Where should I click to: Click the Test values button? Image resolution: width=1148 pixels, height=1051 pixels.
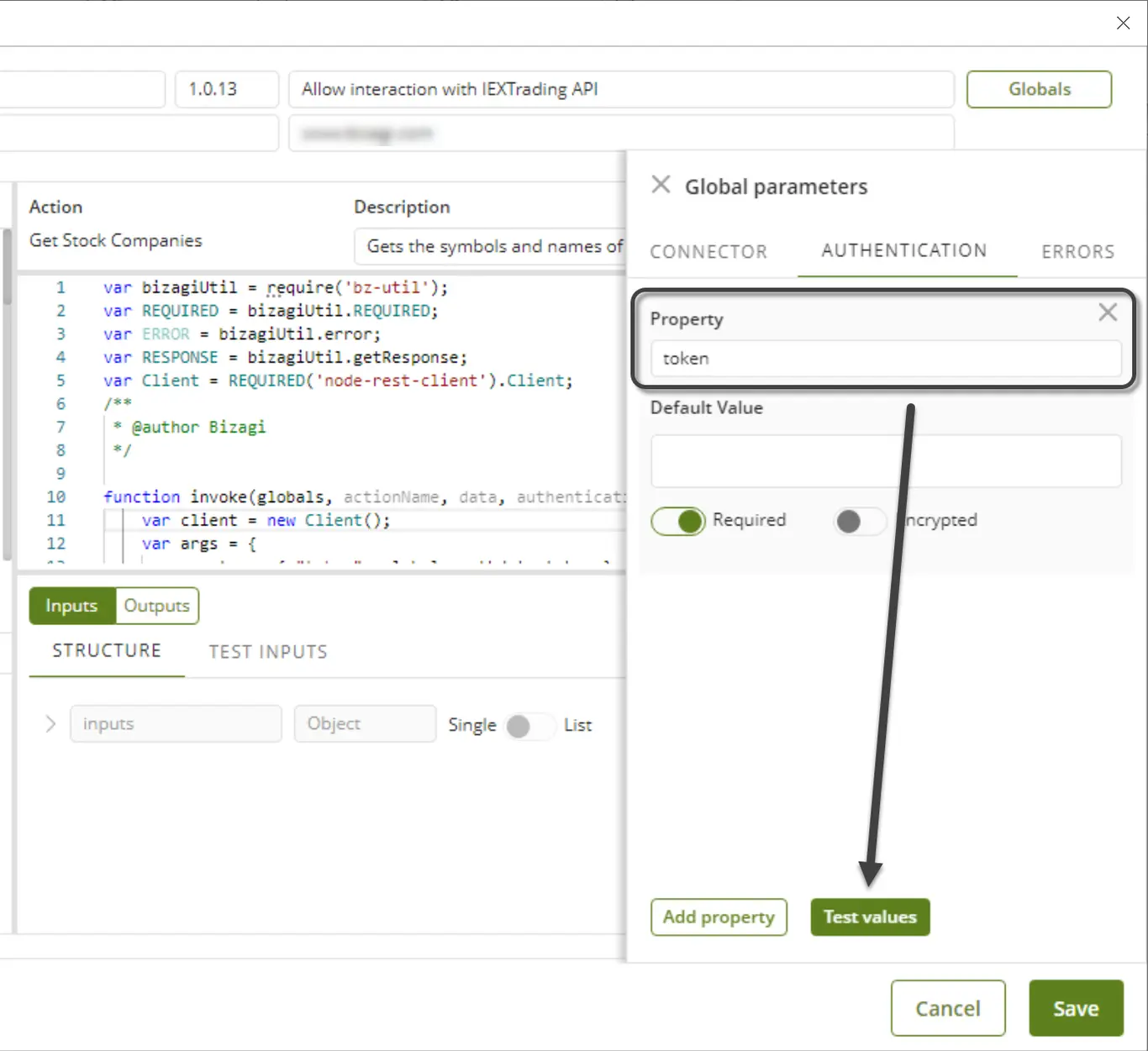870,917
